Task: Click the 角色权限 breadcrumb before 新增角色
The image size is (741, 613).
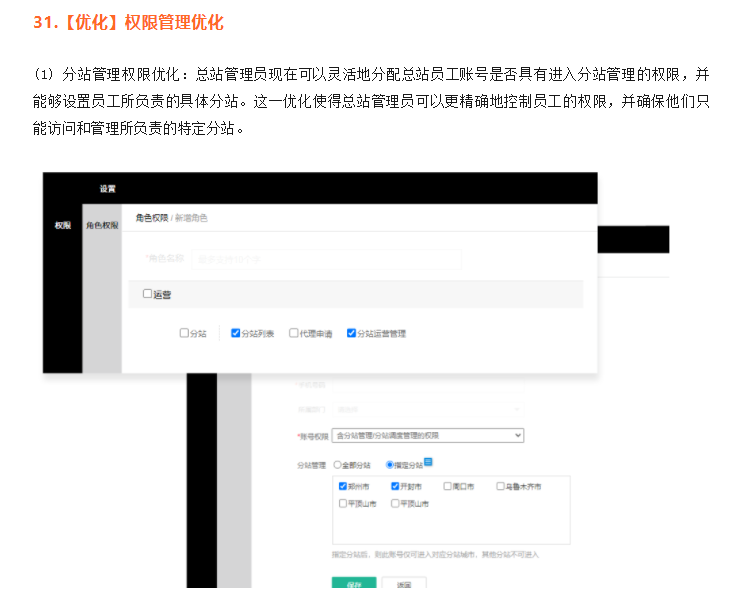Action: tap(151, 217)
